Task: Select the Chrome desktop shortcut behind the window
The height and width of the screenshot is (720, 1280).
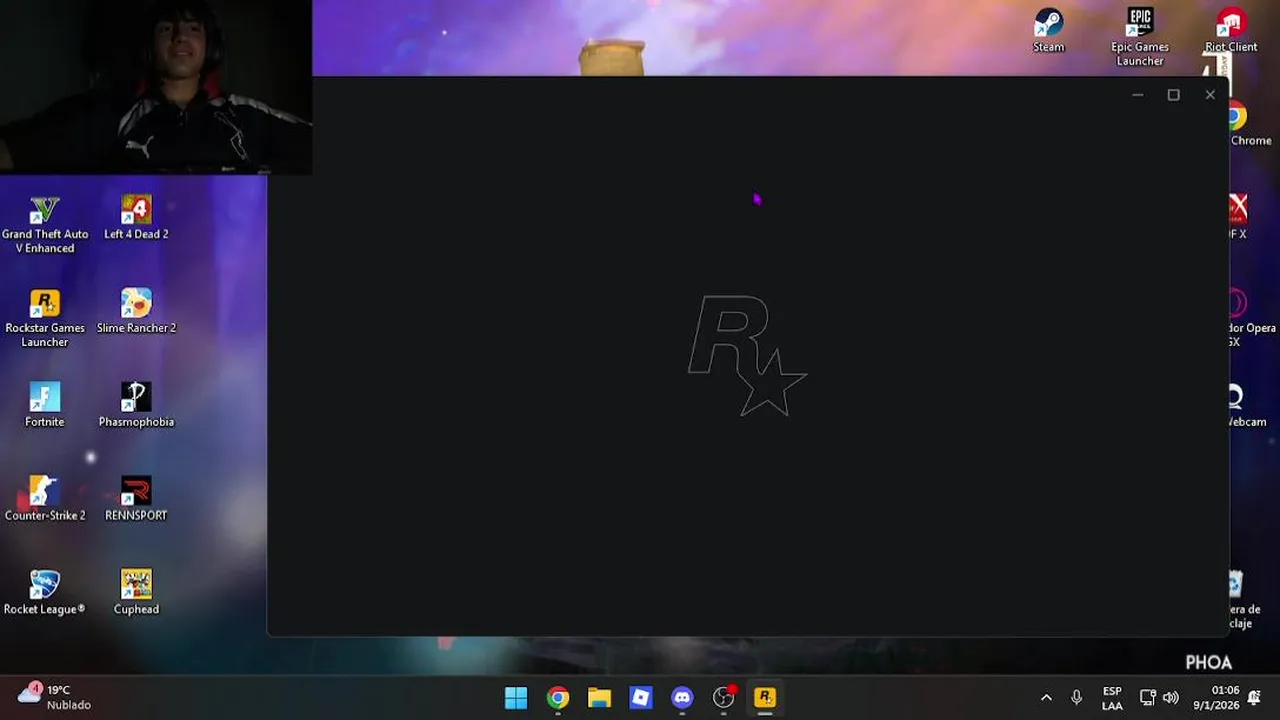Action: (1251, 125)
